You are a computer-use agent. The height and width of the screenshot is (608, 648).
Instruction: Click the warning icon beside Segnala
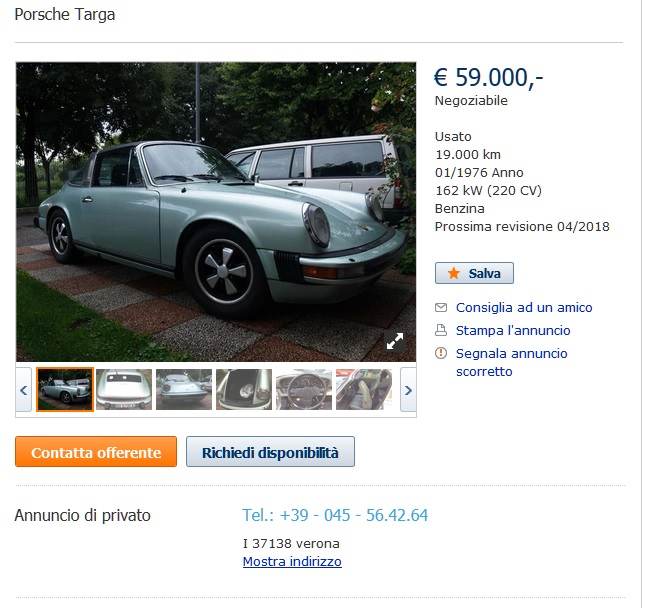pyautogui.click(x=441, y=353)
